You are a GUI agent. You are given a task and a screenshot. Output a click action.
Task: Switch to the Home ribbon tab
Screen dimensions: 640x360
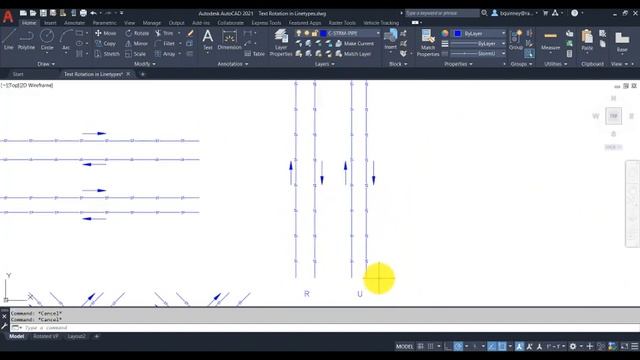tap(29, 23)
